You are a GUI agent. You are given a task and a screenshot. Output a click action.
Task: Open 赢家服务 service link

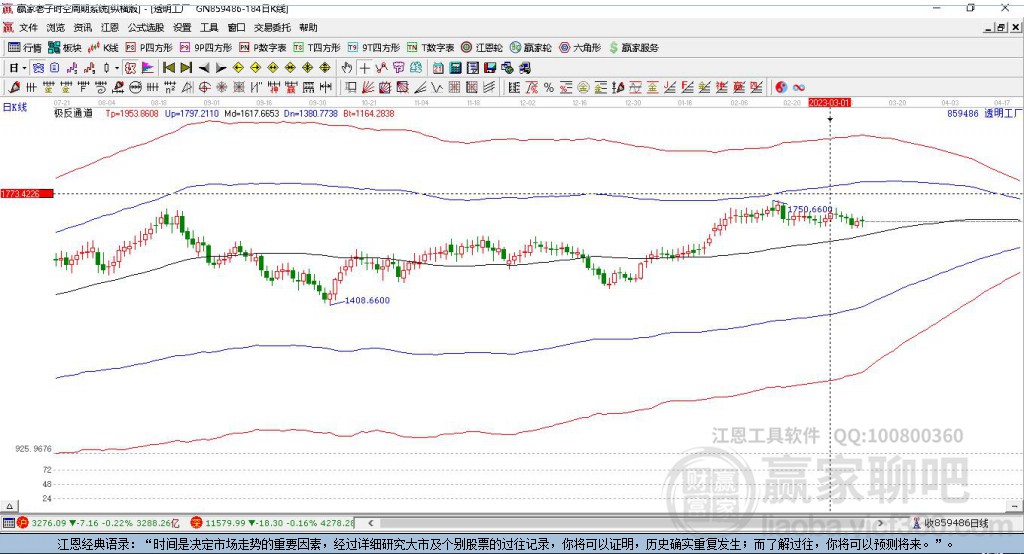[x=633, y=48]
